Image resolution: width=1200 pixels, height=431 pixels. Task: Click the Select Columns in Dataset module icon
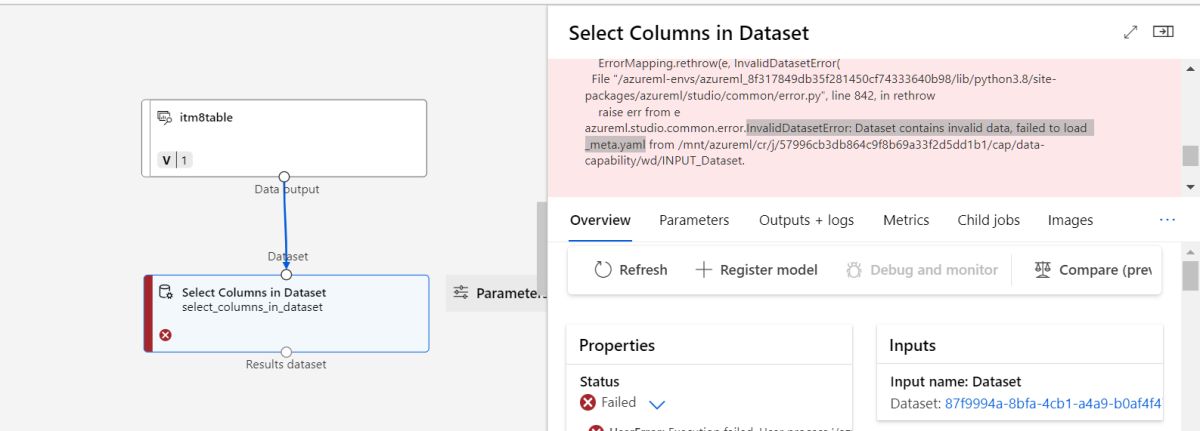[x=166, y=293]
